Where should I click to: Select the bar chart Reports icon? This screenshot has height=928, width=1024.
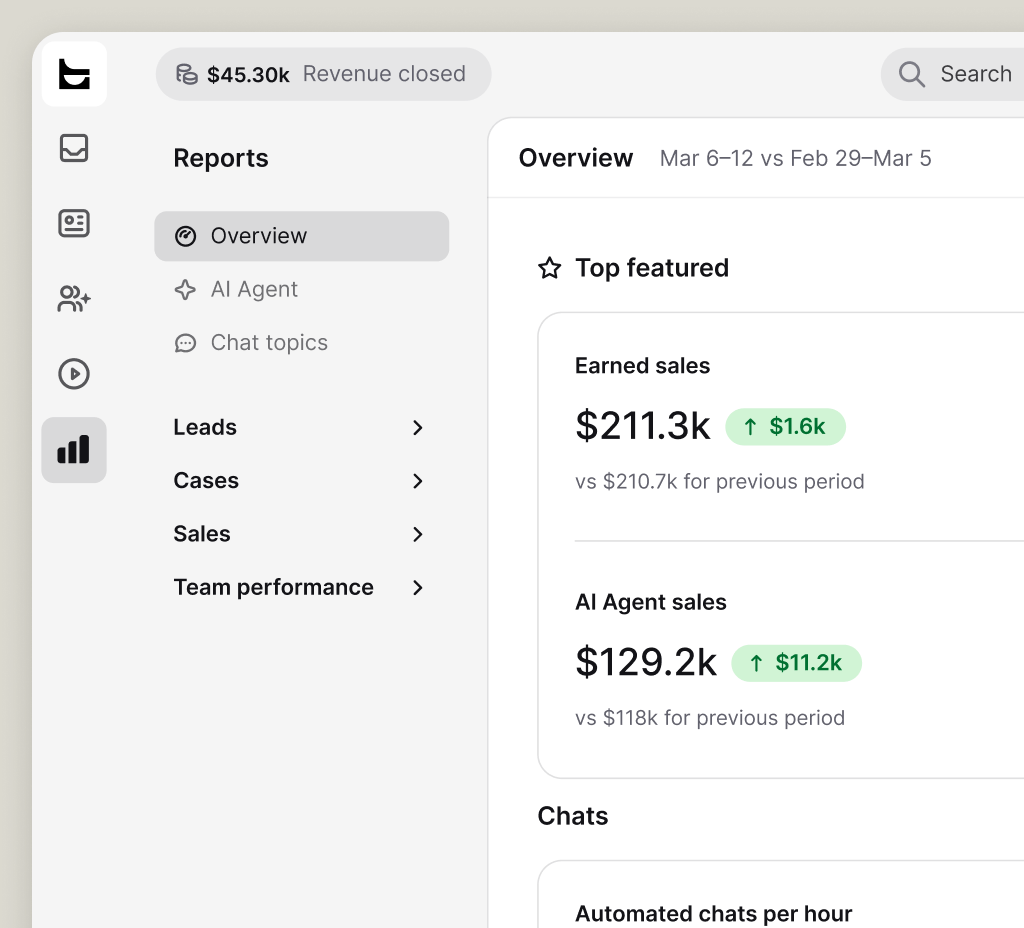pyautogui.click(x=74, y=450)
